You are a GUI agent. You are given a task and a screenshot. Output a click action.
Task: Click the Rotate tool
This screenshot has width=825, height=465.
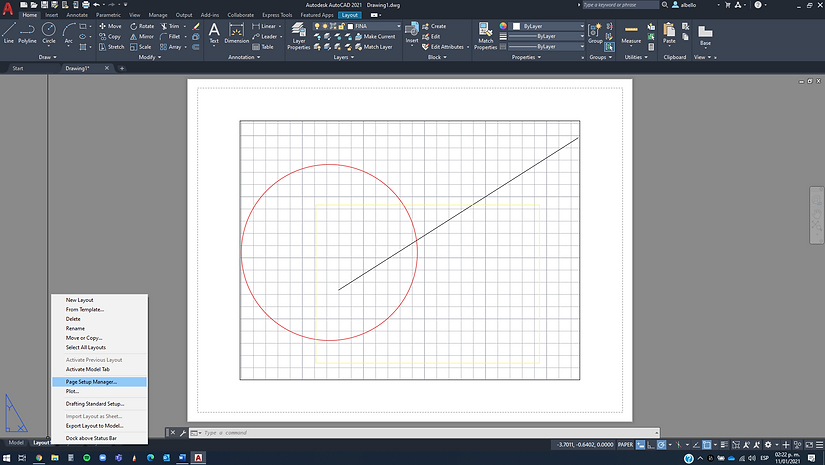point(142,26)
